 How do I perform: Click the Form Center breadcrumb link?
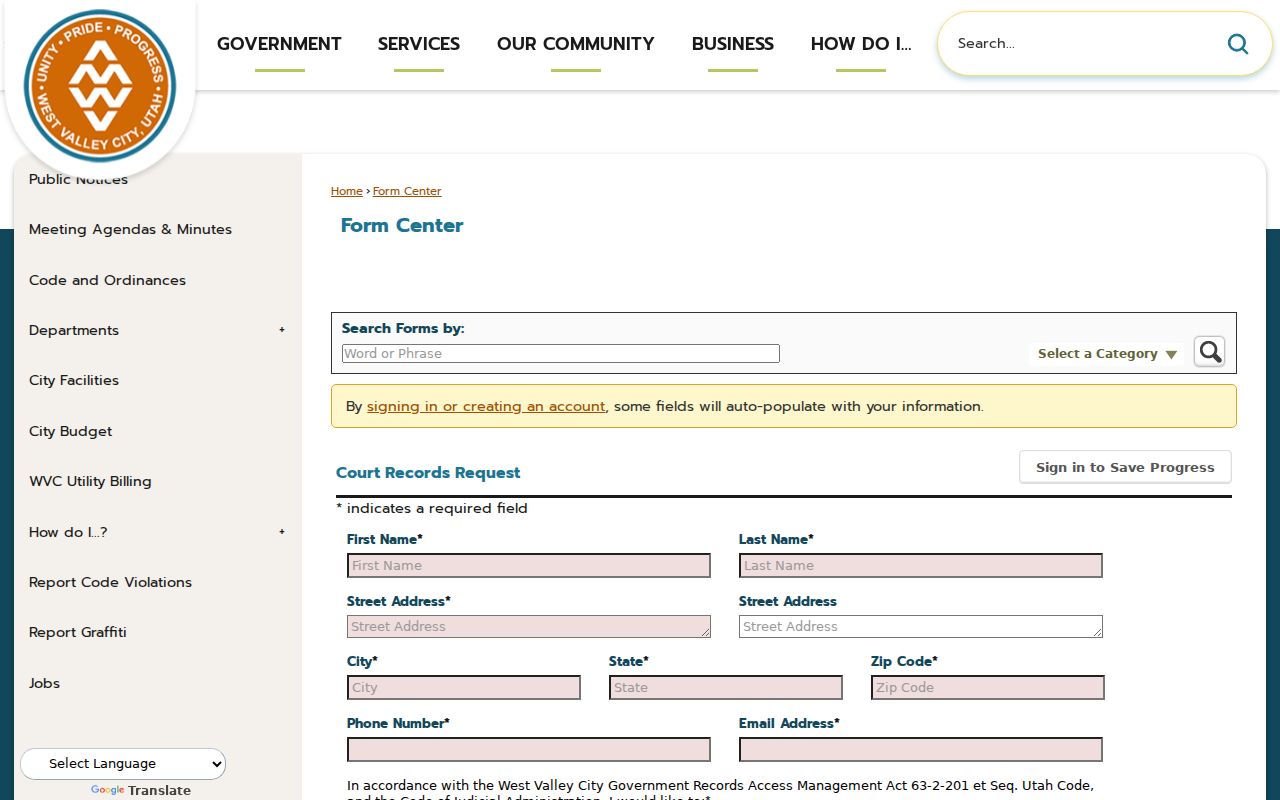click(x=407, y=191)
